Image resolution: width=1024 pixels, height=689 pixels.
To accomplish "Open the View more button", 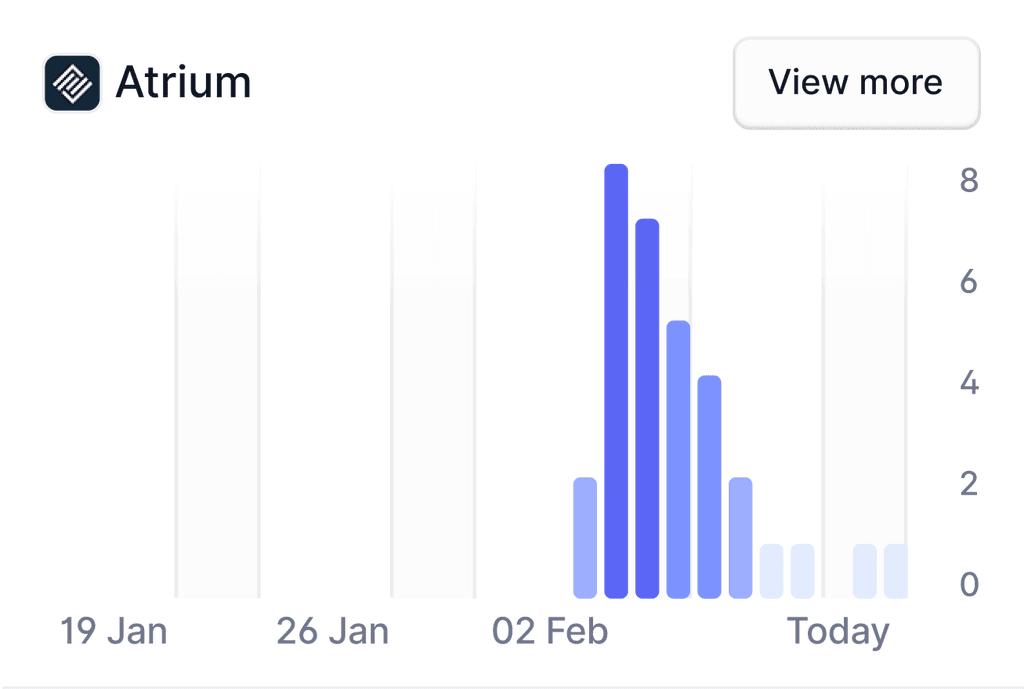I will [x=856, y=83].
